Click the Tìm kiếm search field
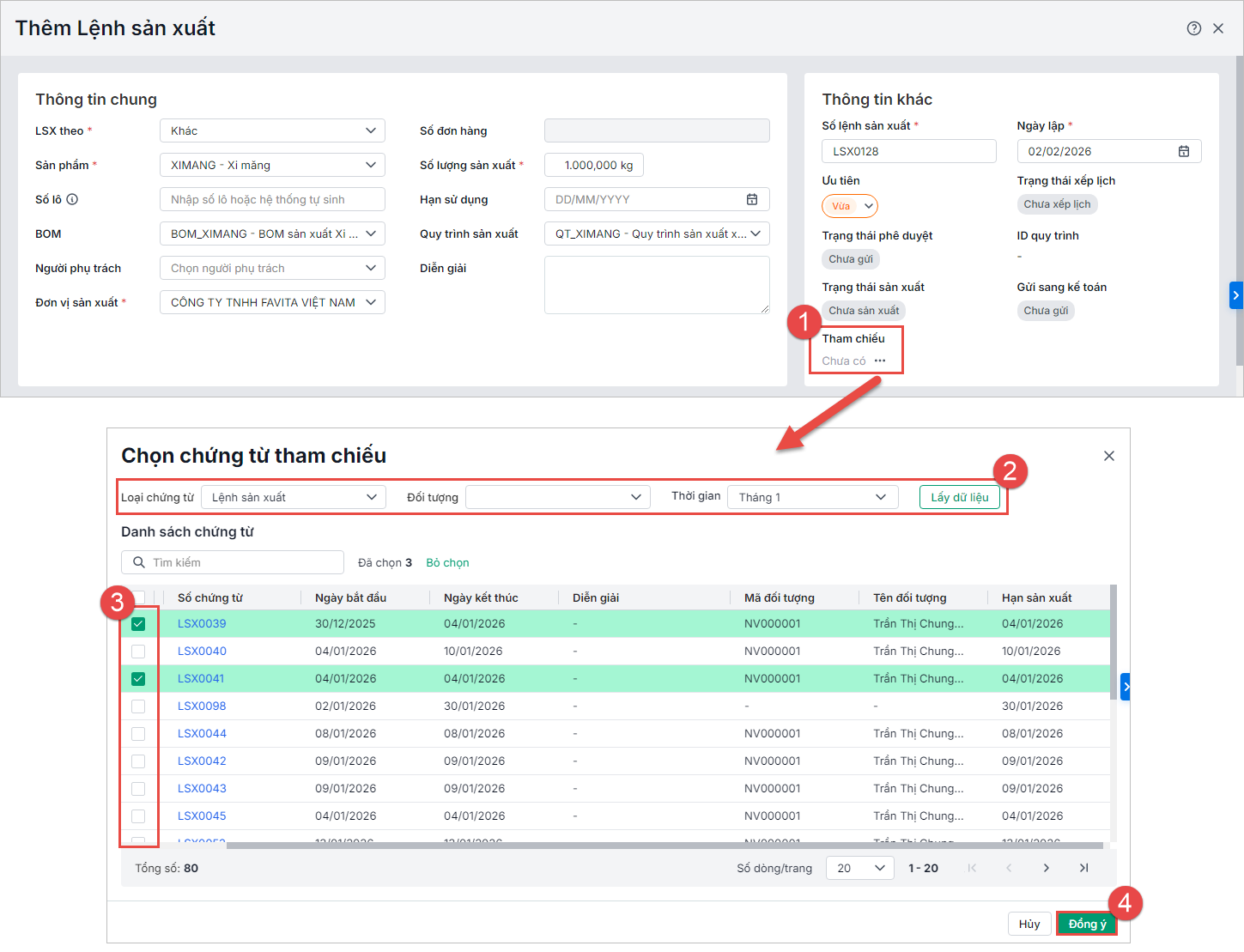The height and width of the screenshot is (952, 1244). click(240, 562)
